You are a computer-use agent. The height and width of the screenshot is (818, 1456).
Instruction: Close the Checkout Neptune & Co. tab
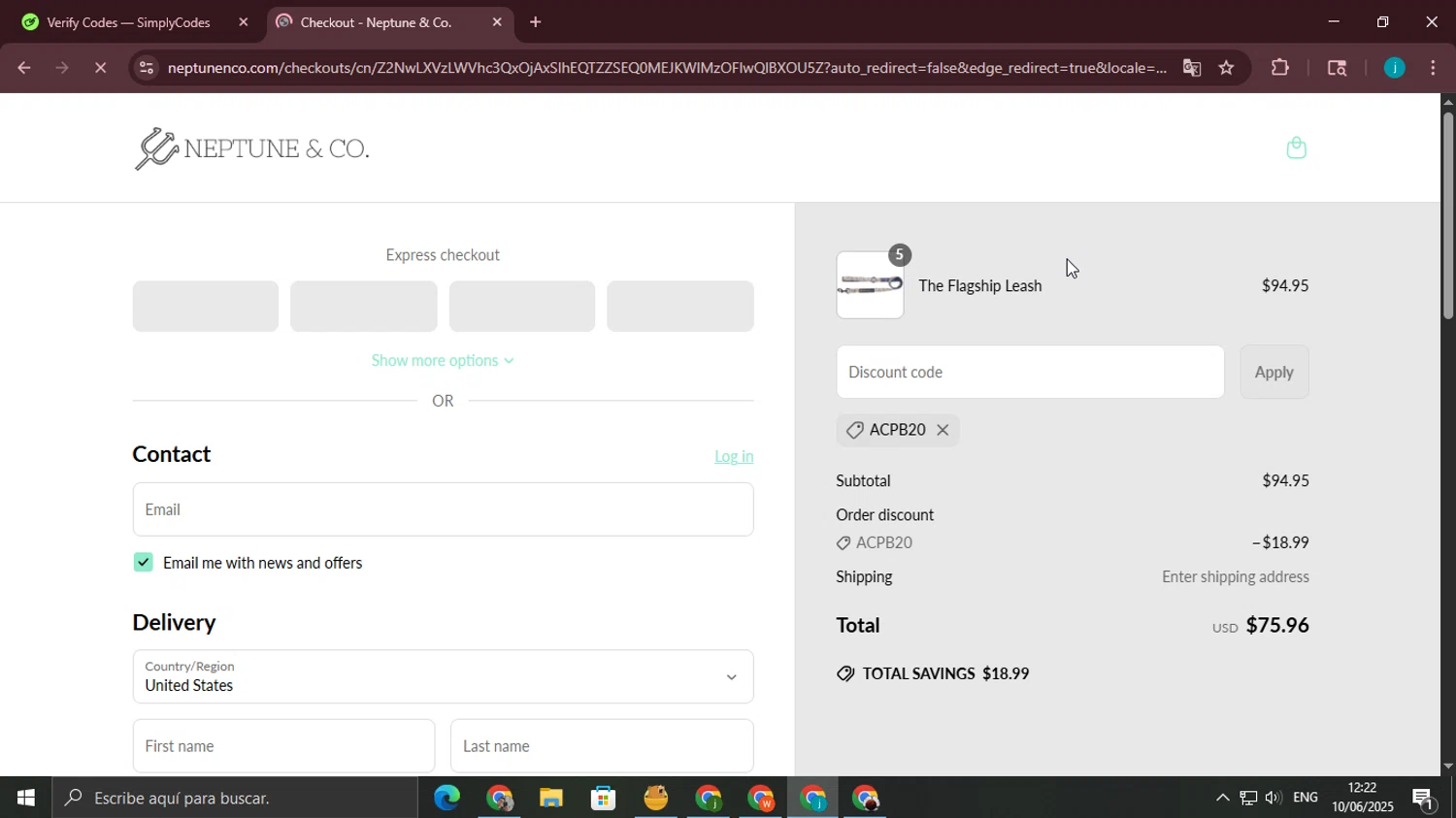point(497,22)
